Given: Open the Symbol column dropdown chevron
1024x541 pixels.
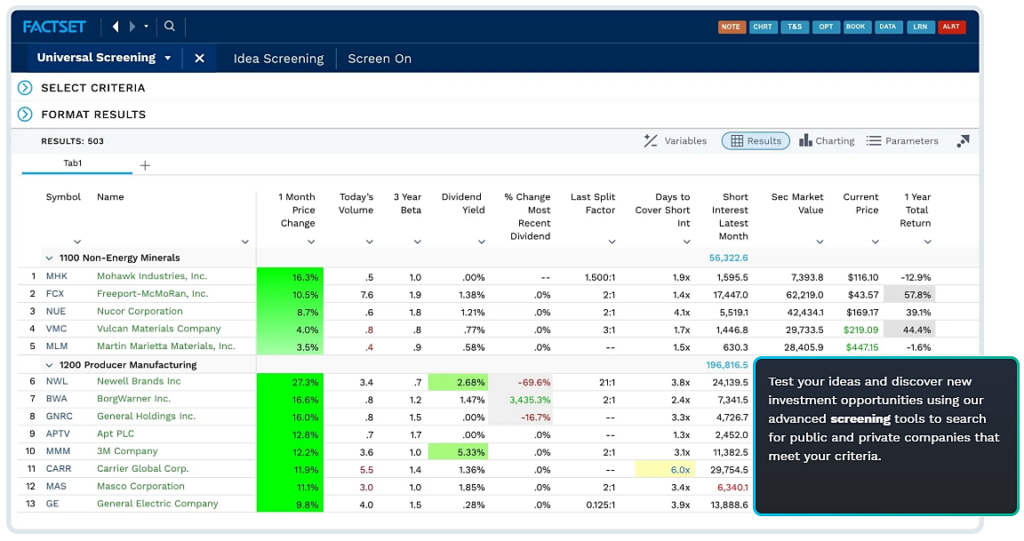Looking at the screenshot, I should pyautogui.click(x=77, y=242).
